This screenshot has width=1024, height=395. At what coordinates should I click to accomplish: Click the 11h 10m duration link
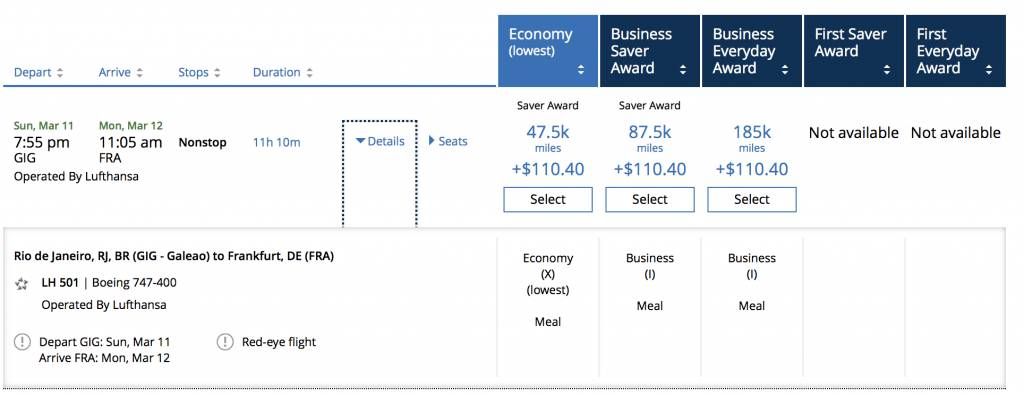(x=277, y=142)
